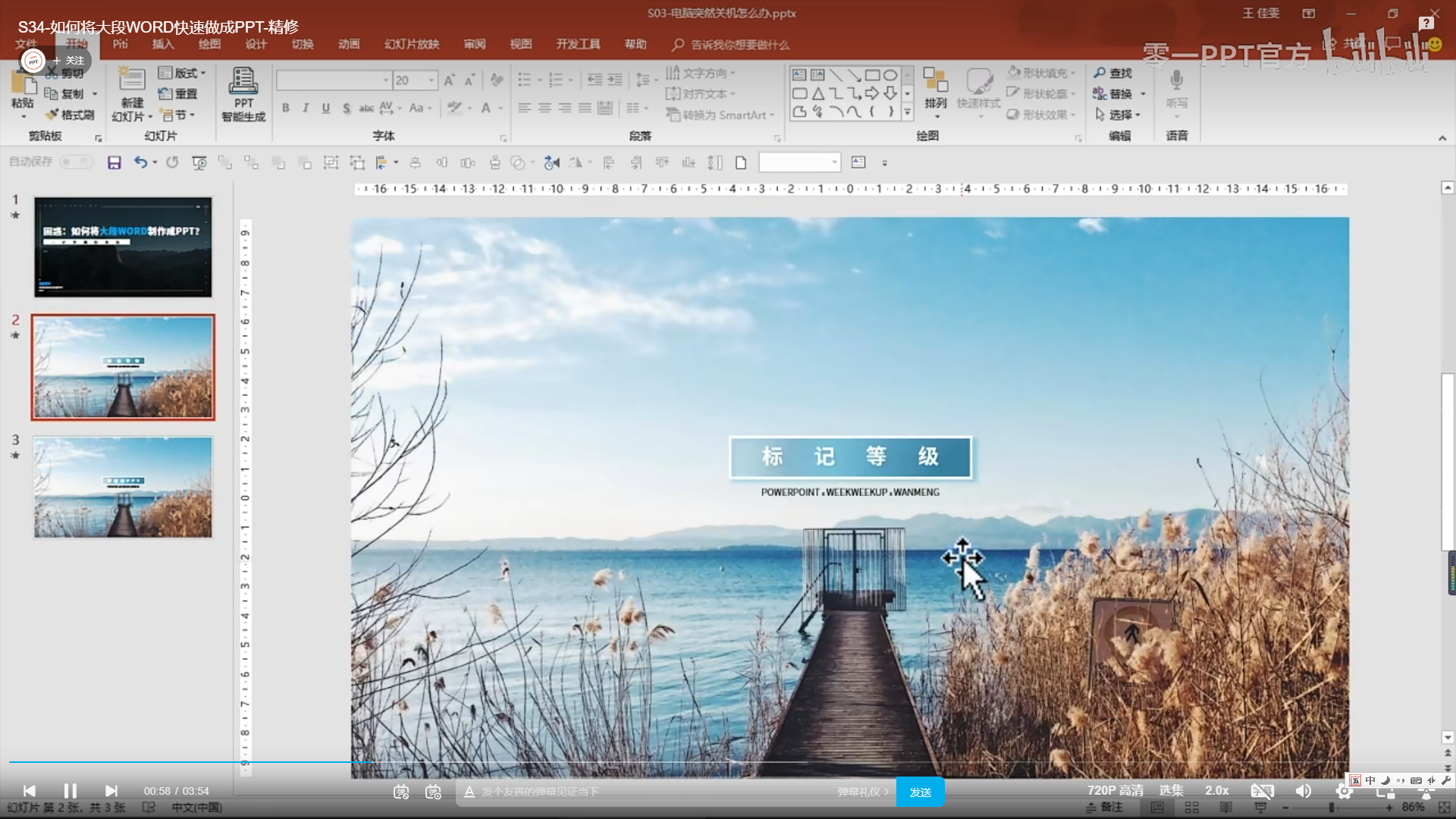Toggle the Notes (备注) pane in the status bar

coord(1104,808)
